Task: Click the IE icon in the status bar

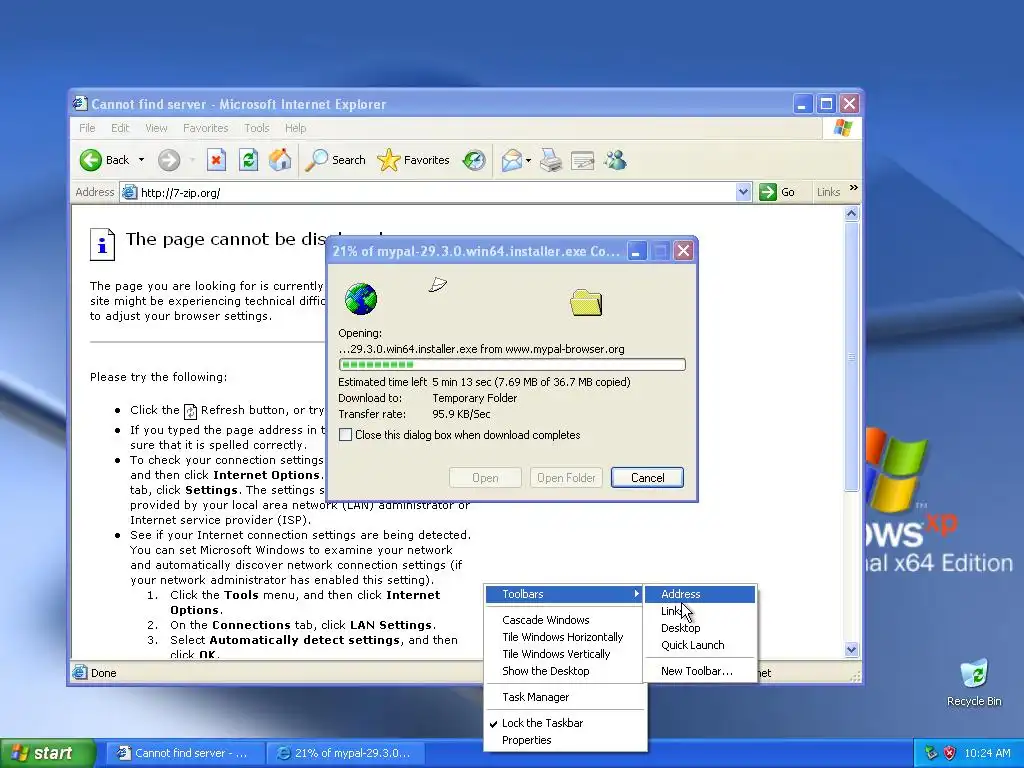Action: pyautogui.click(x=80, y=672)
